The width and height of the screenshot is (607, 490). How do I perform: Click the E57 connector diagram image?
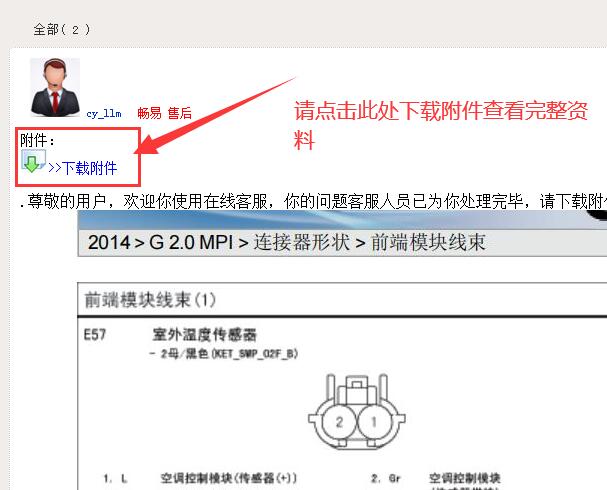pos(357,411)
